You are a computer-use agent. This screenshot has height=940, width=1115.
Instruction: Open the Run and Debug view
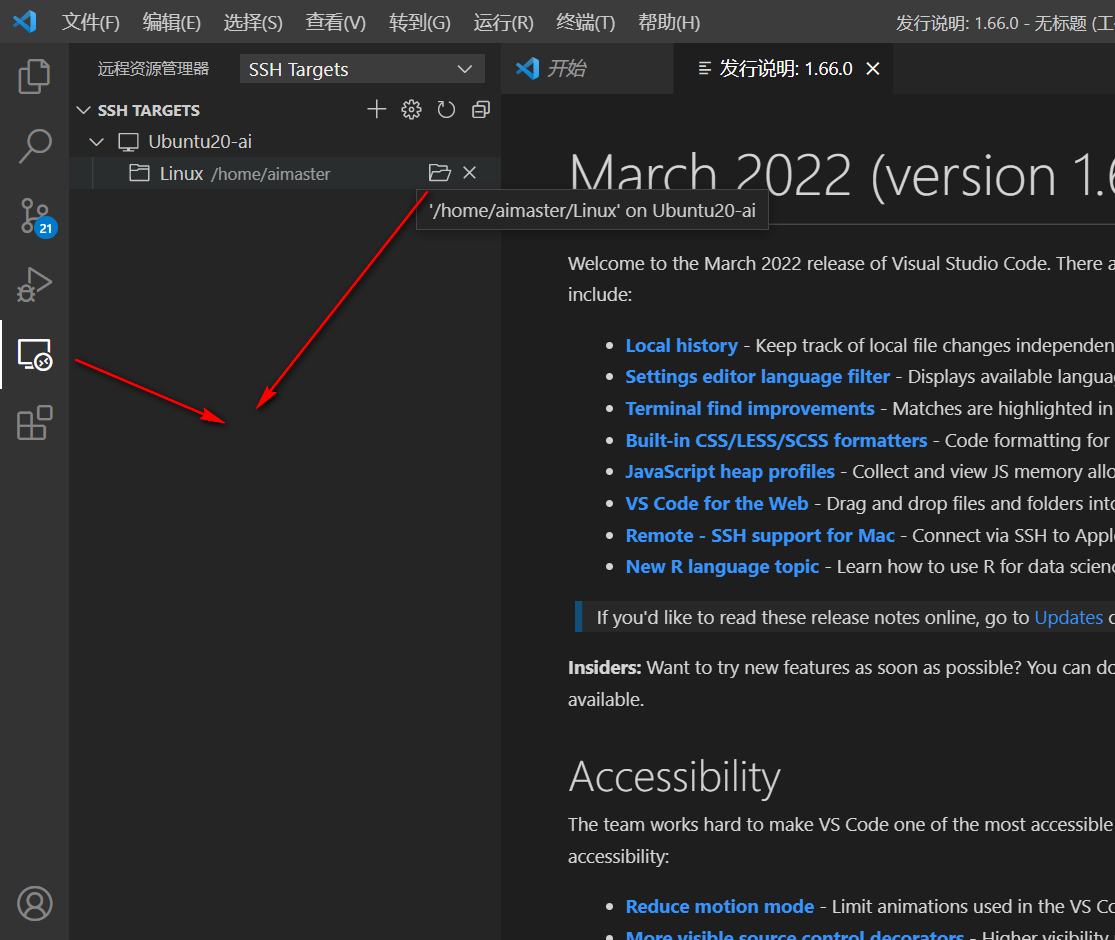[x=34, y=284]
